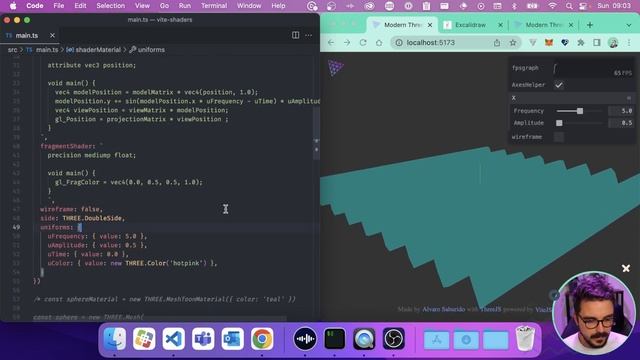Image resolution: width=640 pixels, height=360 pixels.
Task: Open the MetaMask fox extension
Action: pyautogui.click(x=549, y=42)
